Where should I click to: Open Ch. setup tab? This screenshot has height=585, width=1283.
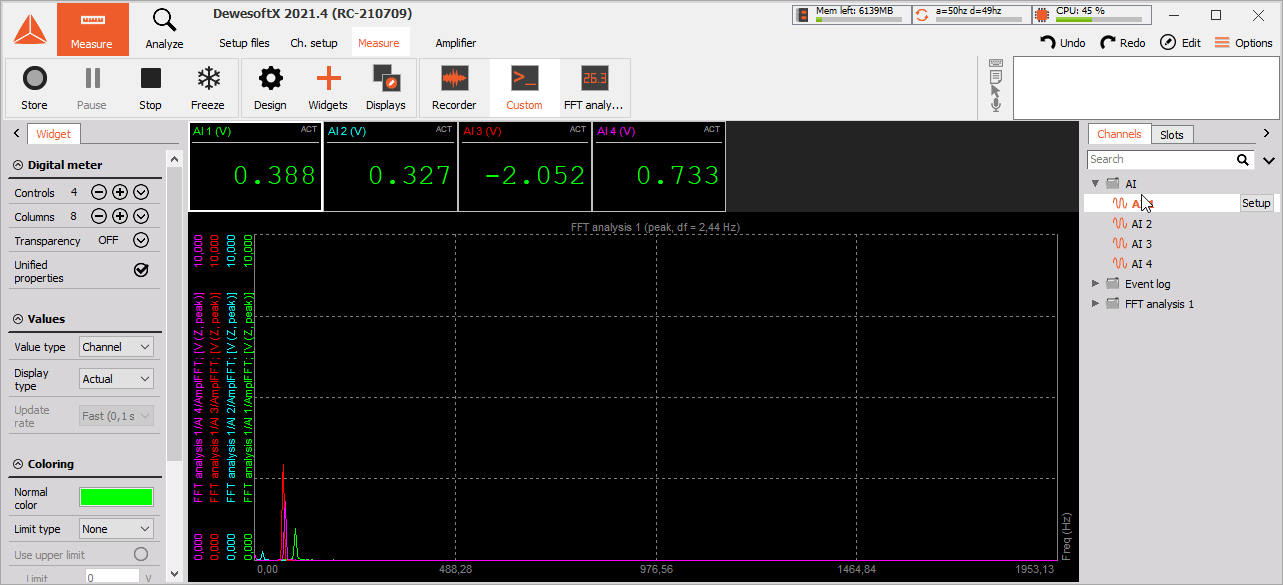pos(314,43)
